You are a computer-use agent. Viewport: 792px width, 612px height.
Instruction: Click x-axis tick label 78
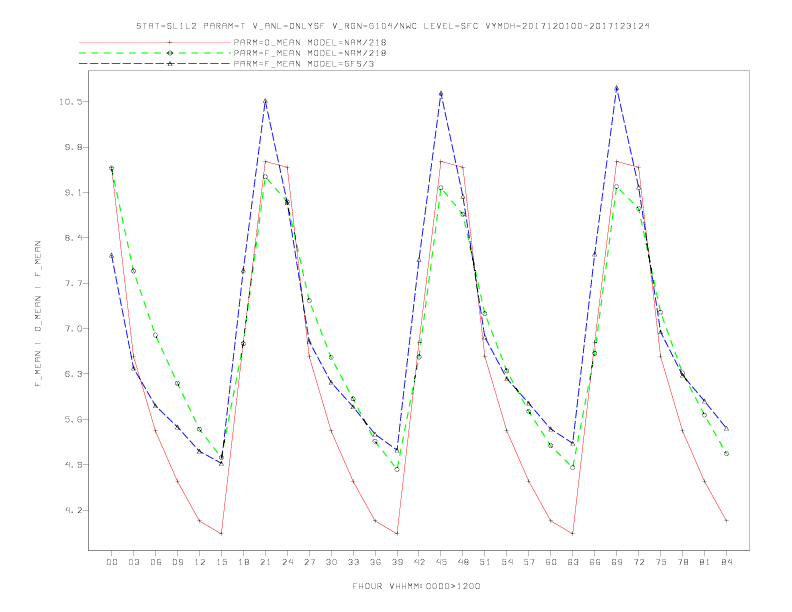pos(683,562)
